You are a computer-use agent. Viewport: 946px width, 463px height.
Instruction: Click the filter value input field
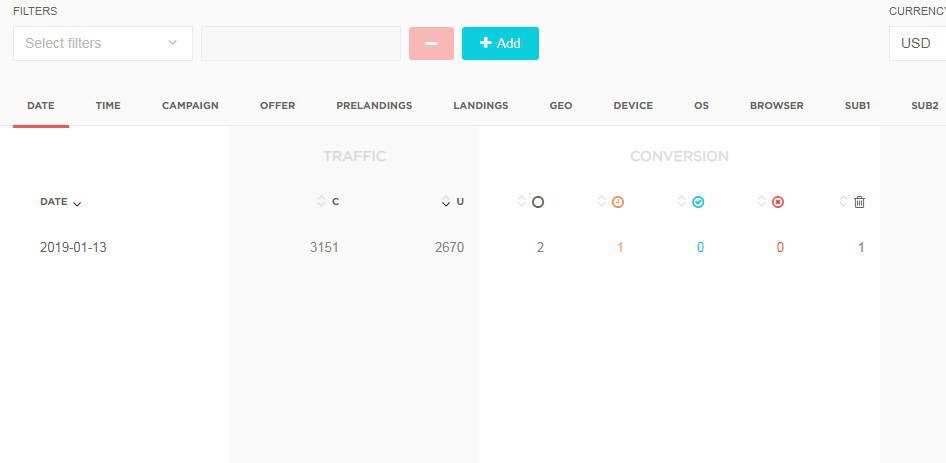tap(300, 43)
